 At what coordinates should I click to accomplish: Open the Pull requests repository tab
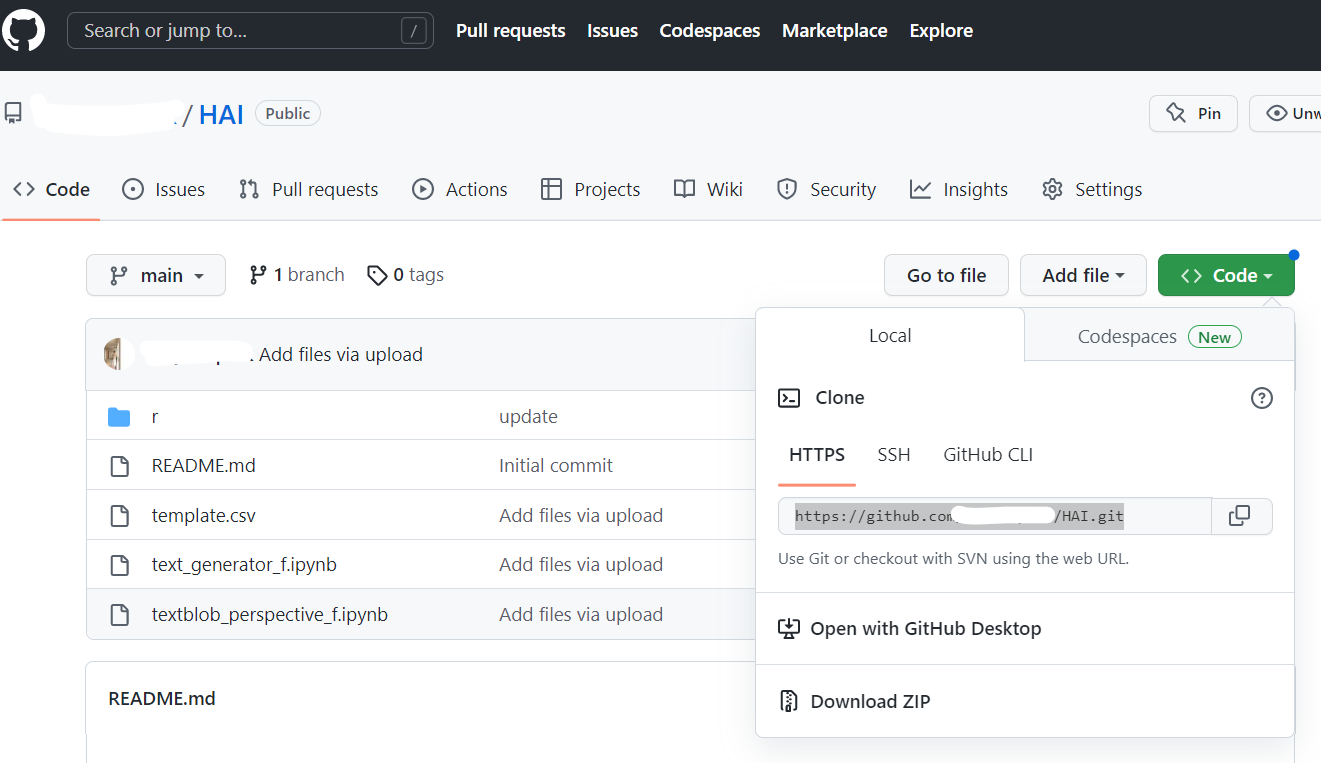(x=308, y=189)
